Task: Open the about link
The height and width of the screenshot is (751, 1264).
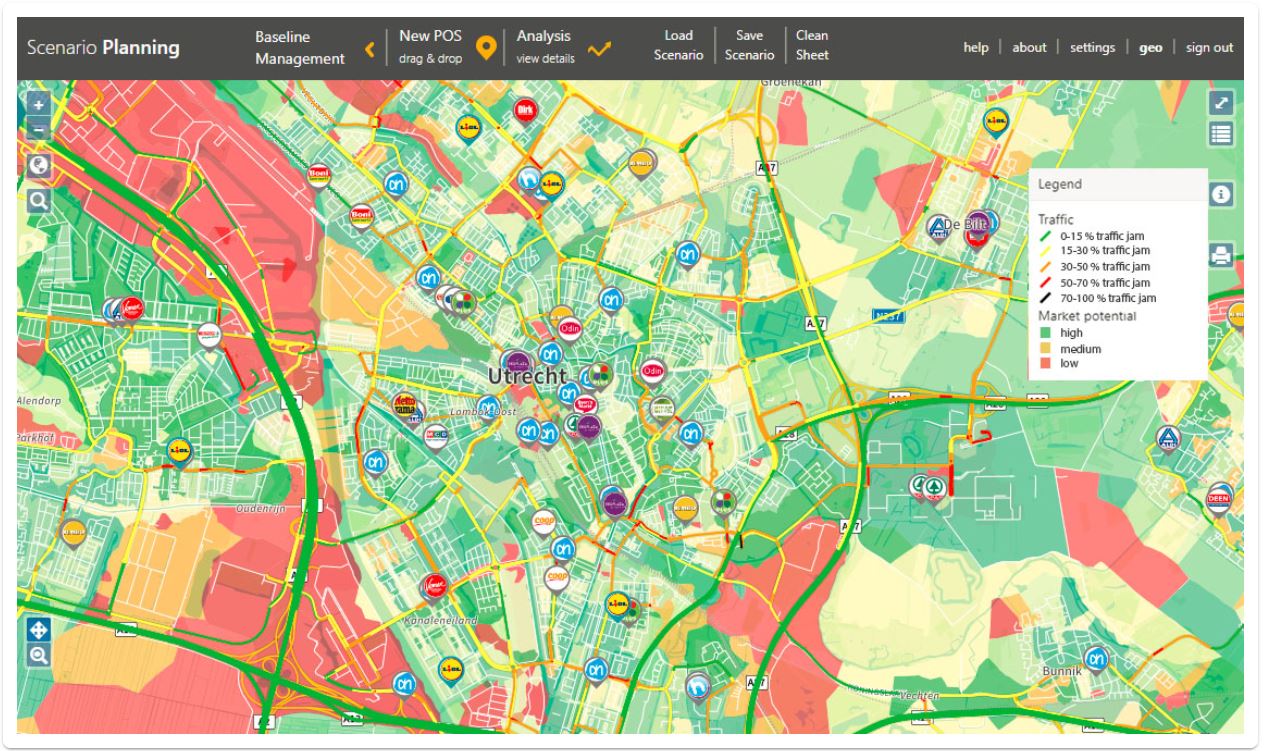Action: point(1029,47)
